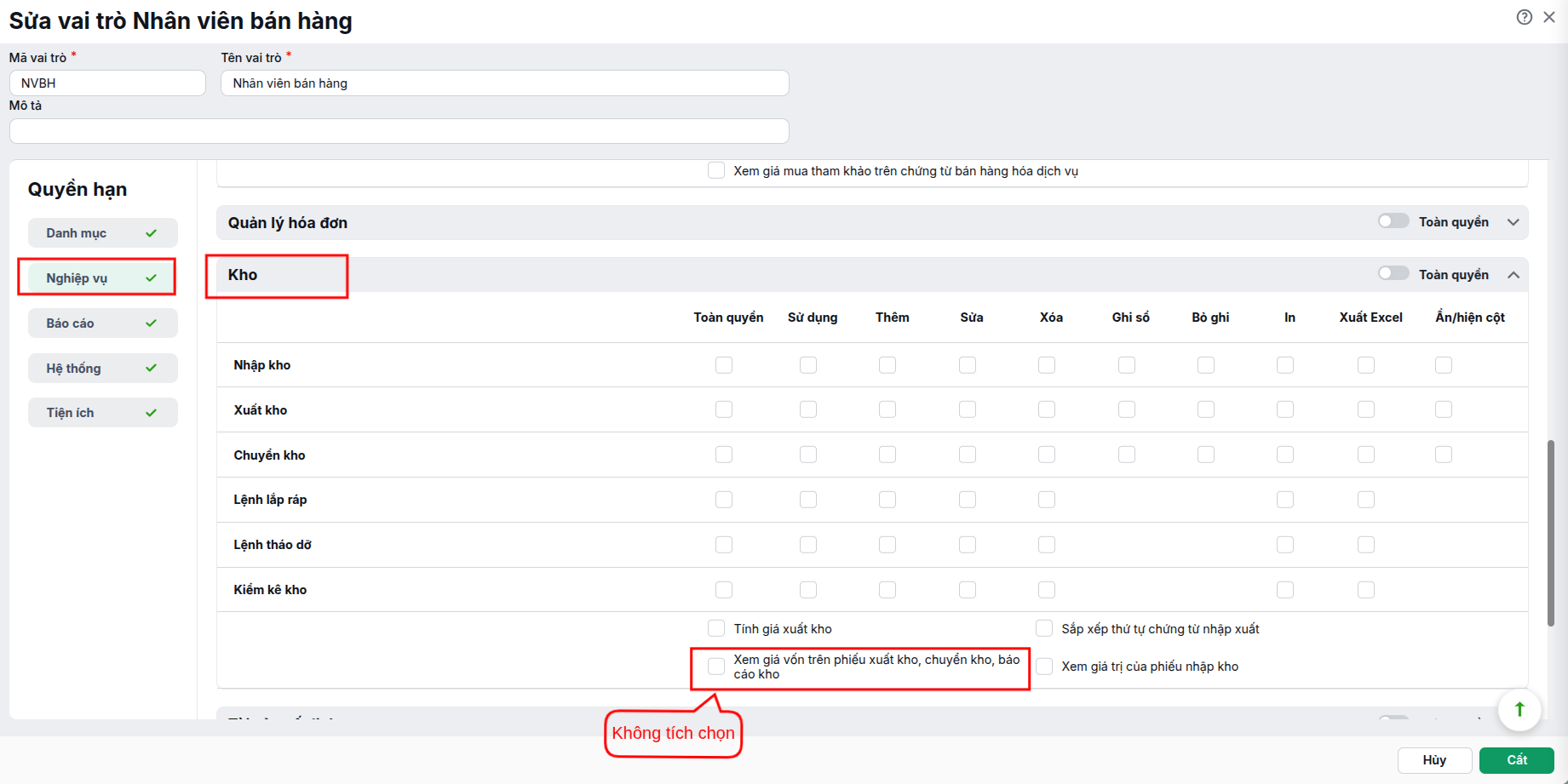Check Xuất Excel for Kiểm kê kho
1568x784 pixels.
[x=1366, y=590]
